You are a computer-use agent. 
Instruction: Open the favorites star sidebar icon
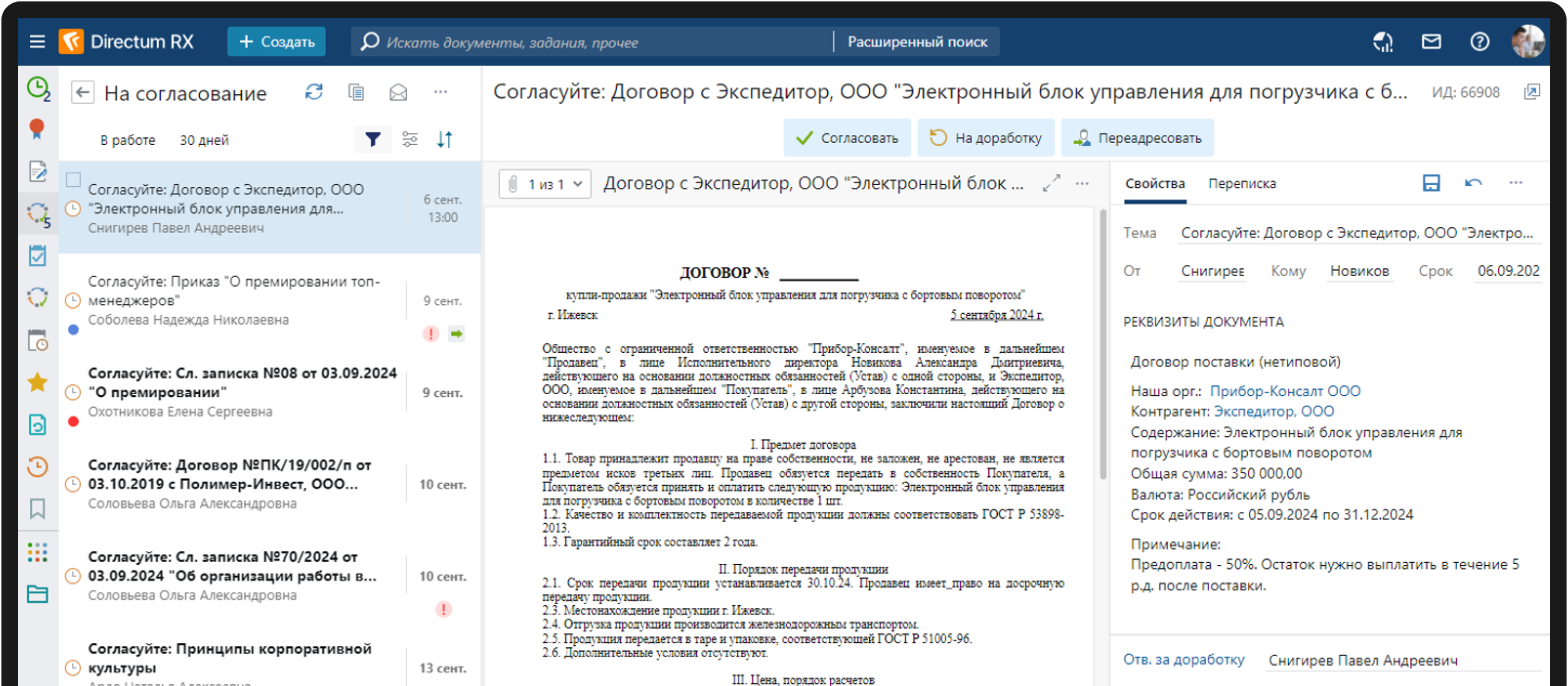pyautogui.click(x=37, y=382)
